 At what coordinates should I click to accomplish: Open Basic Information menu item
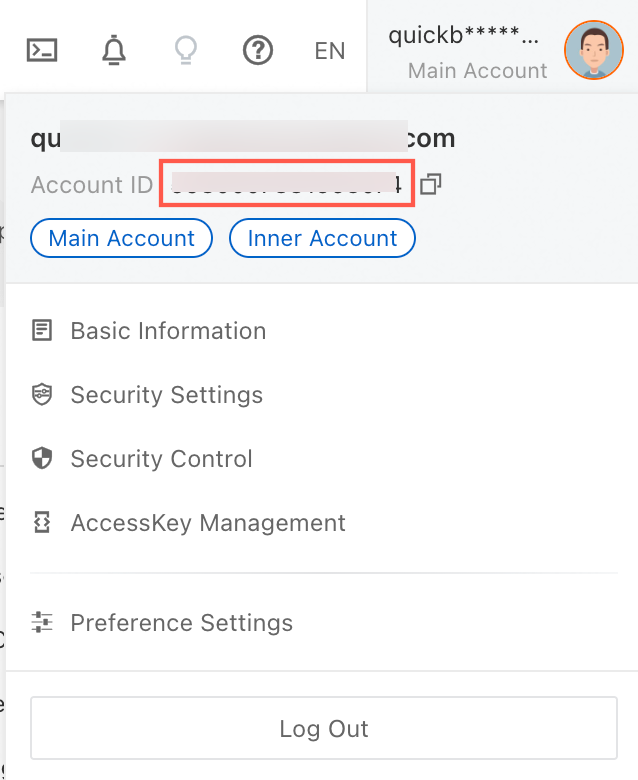168,331
